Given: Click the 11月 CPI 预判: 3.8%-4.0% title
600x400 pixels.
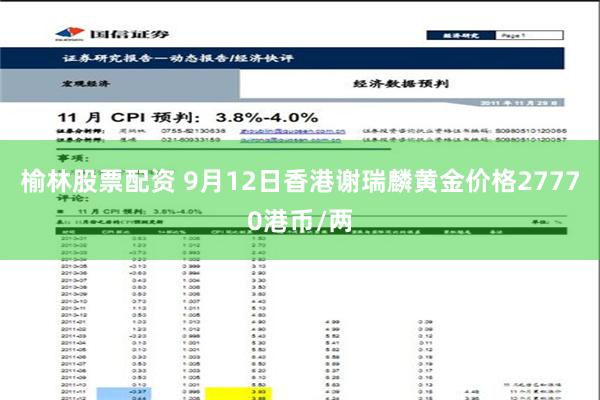Looking at the screenshot, I should click(x=188, y=117).
